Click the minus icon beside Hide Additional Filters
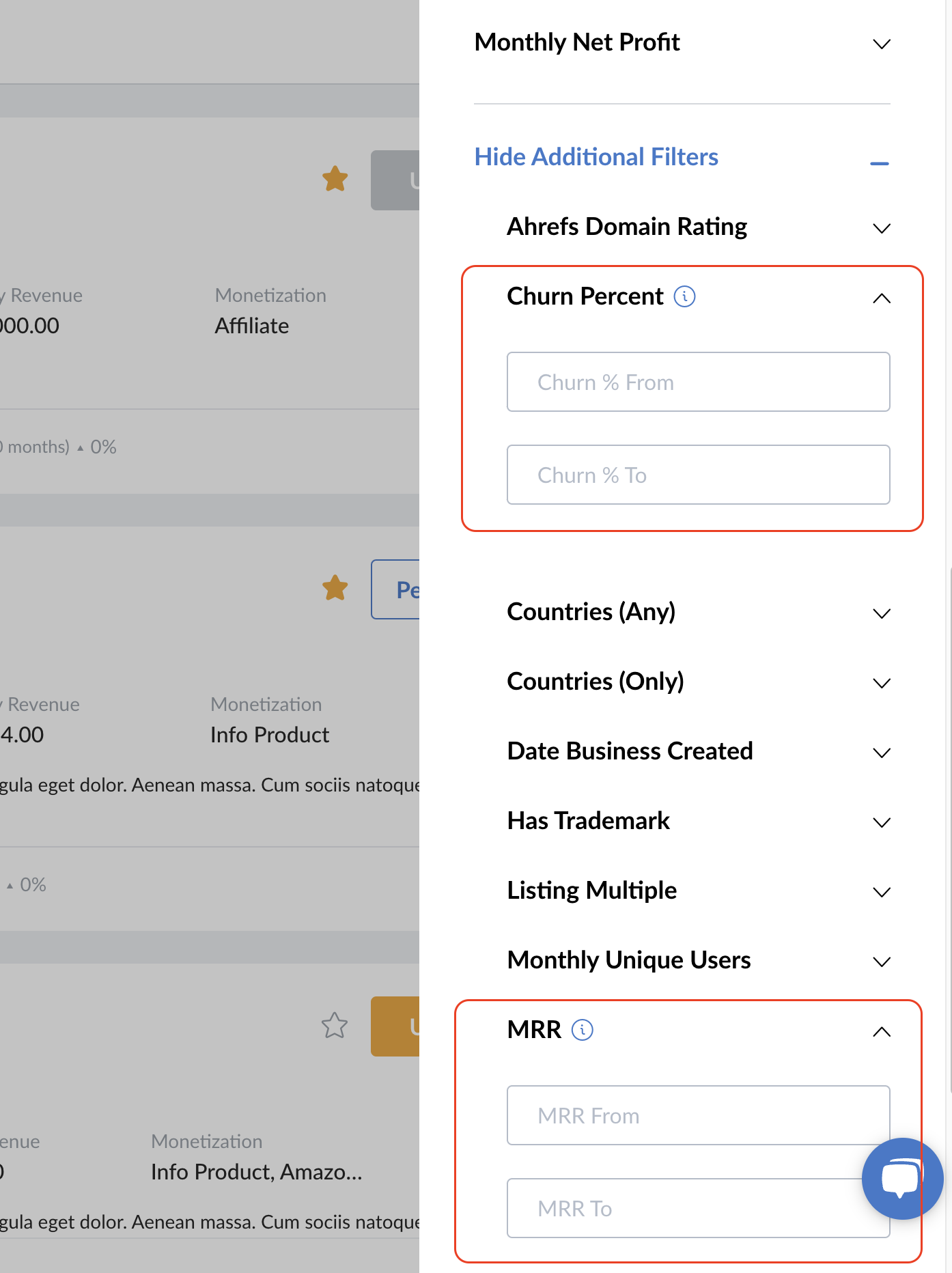This screenshot has height=1273, width=952. (x=880, y=163)
